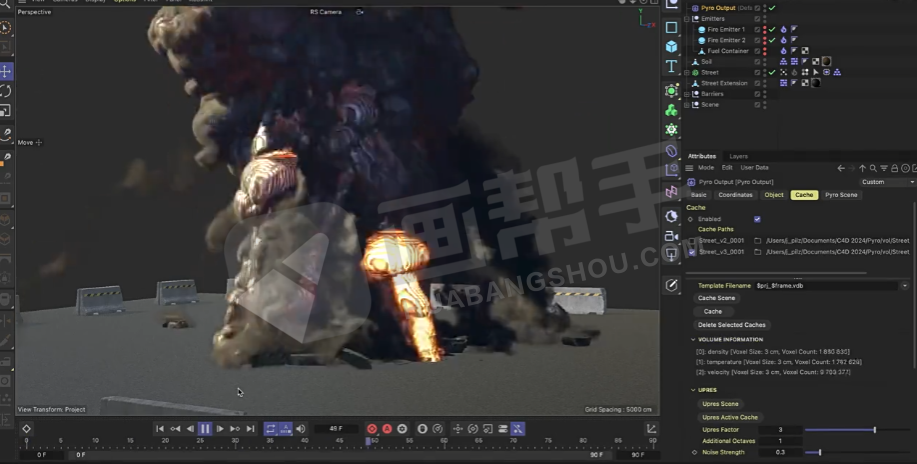Screen dimensions: 917x464
Task: Step to the next frame
Action: (220, 429)
